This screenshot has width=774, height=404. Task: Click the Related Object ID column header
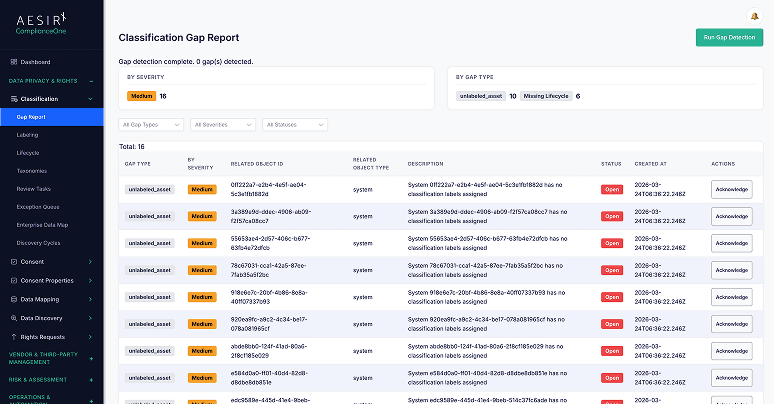coord(257,164)
